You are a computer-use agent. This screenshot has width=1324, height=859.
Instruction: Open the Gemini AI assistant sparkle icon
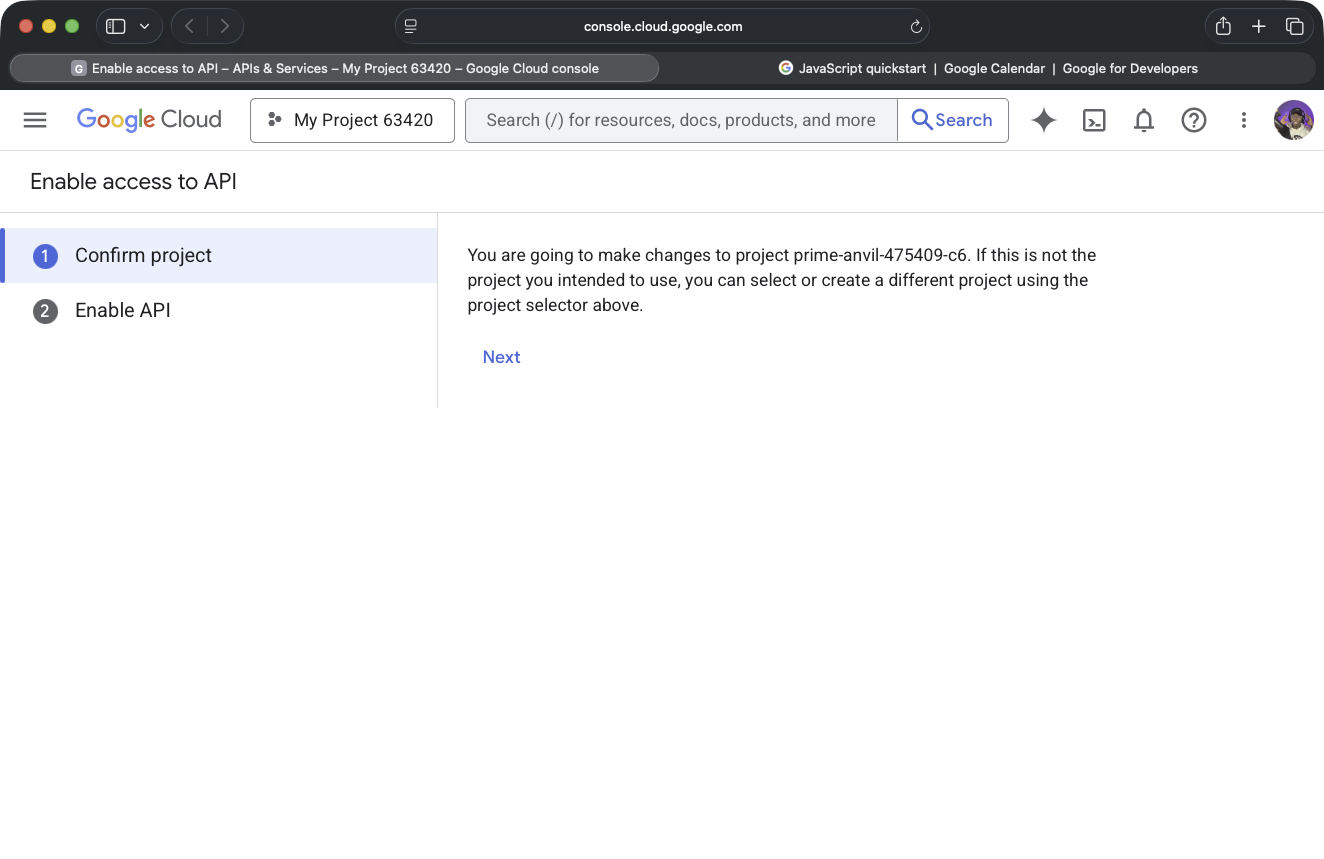pyautogui.click(x=1044, y=120)
